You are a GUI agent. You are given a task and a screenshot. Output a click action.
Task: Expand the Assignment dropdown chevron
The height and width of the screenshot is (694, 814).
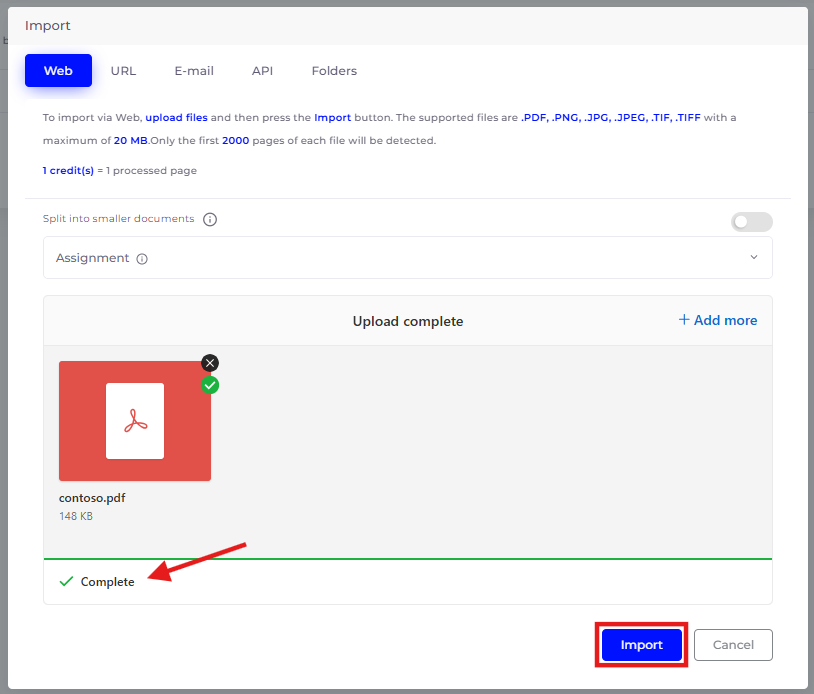tap(754, 257)
